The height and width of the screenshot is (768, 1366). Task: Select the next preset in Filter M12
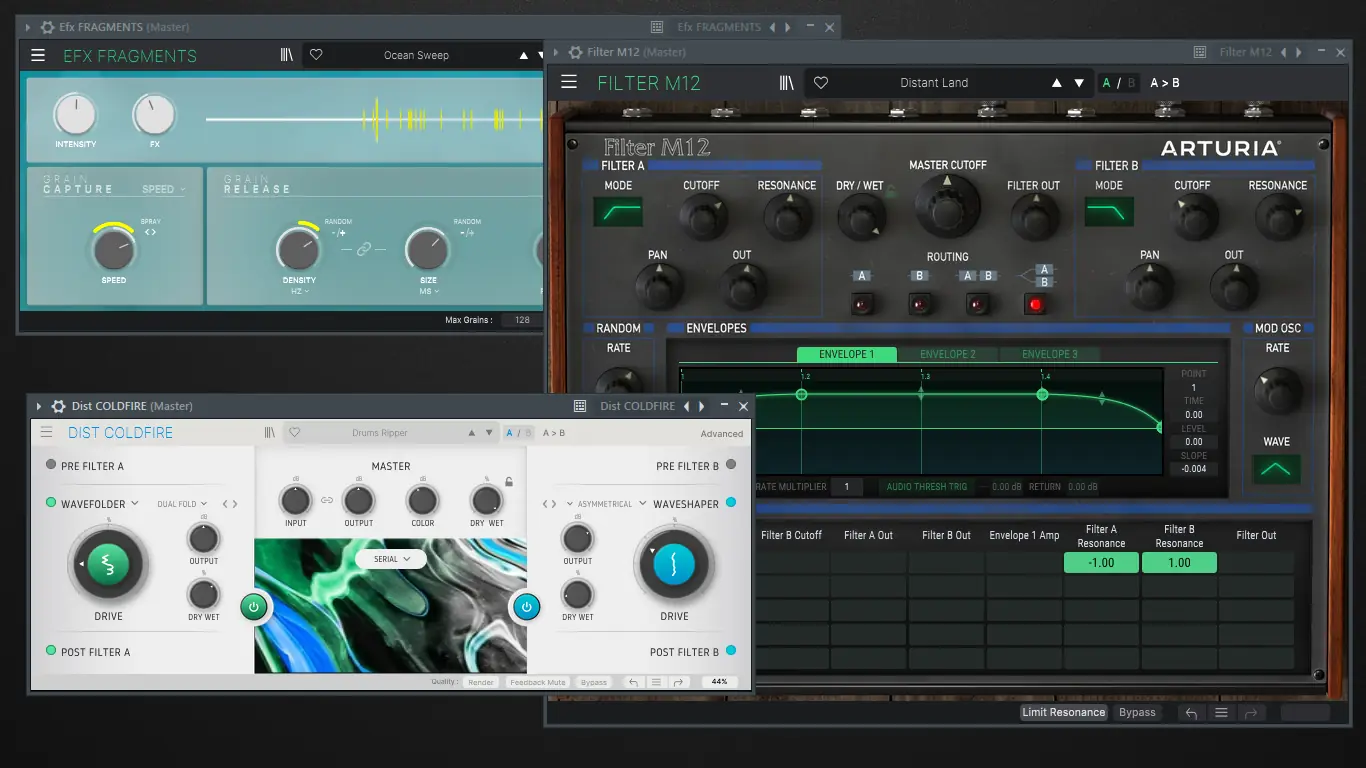[x=1079, y=83]
